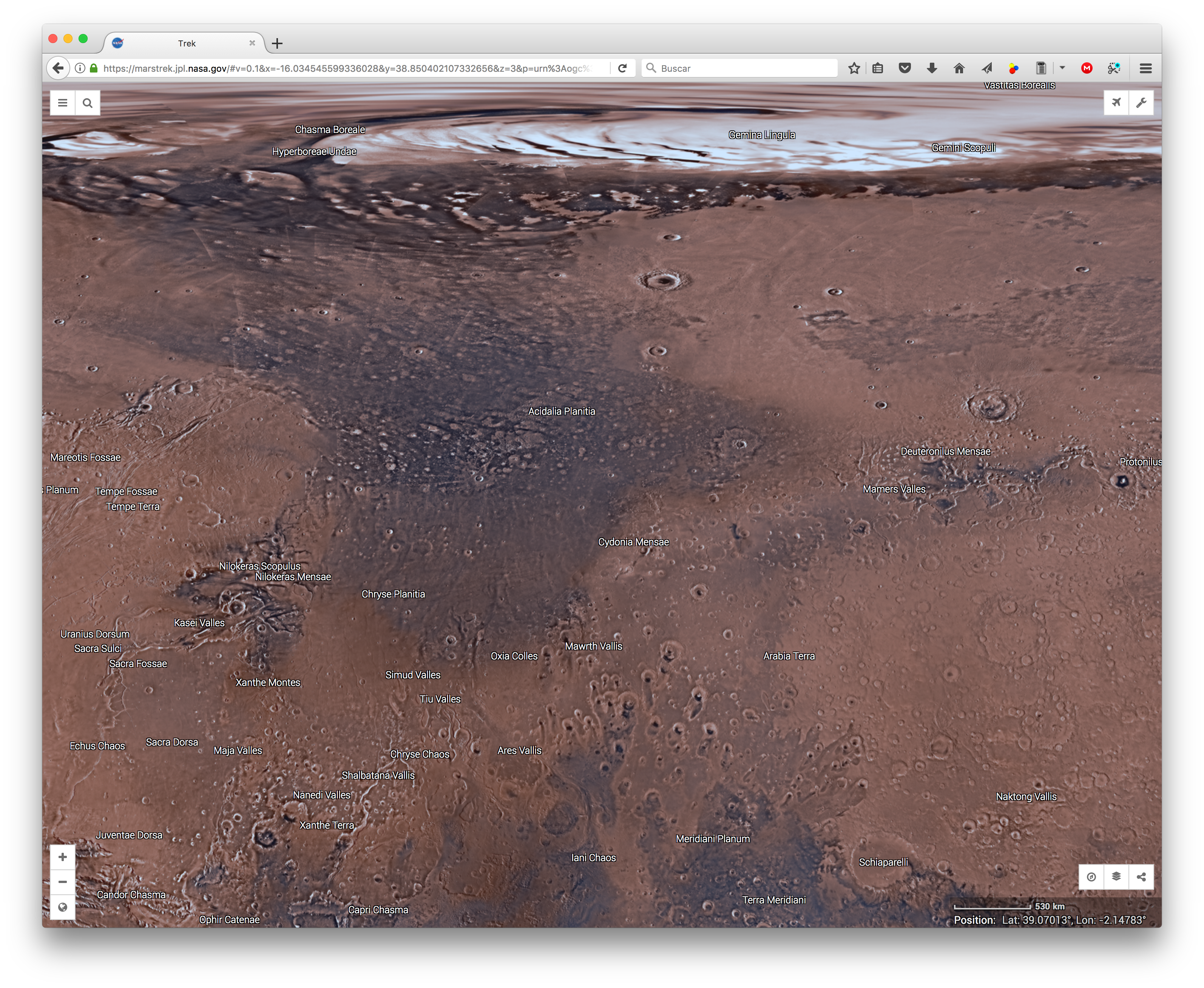This screenshot has height=988, width=1204.
Task: Go back with the browser arrow
Action: coord(58,68)
